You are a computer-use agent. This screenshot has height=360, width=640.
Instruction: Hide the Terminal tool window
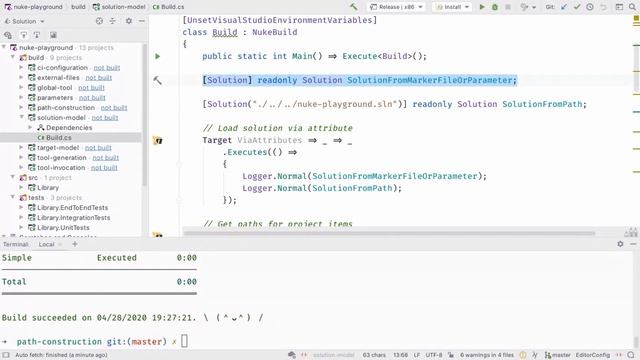(633, 244)
